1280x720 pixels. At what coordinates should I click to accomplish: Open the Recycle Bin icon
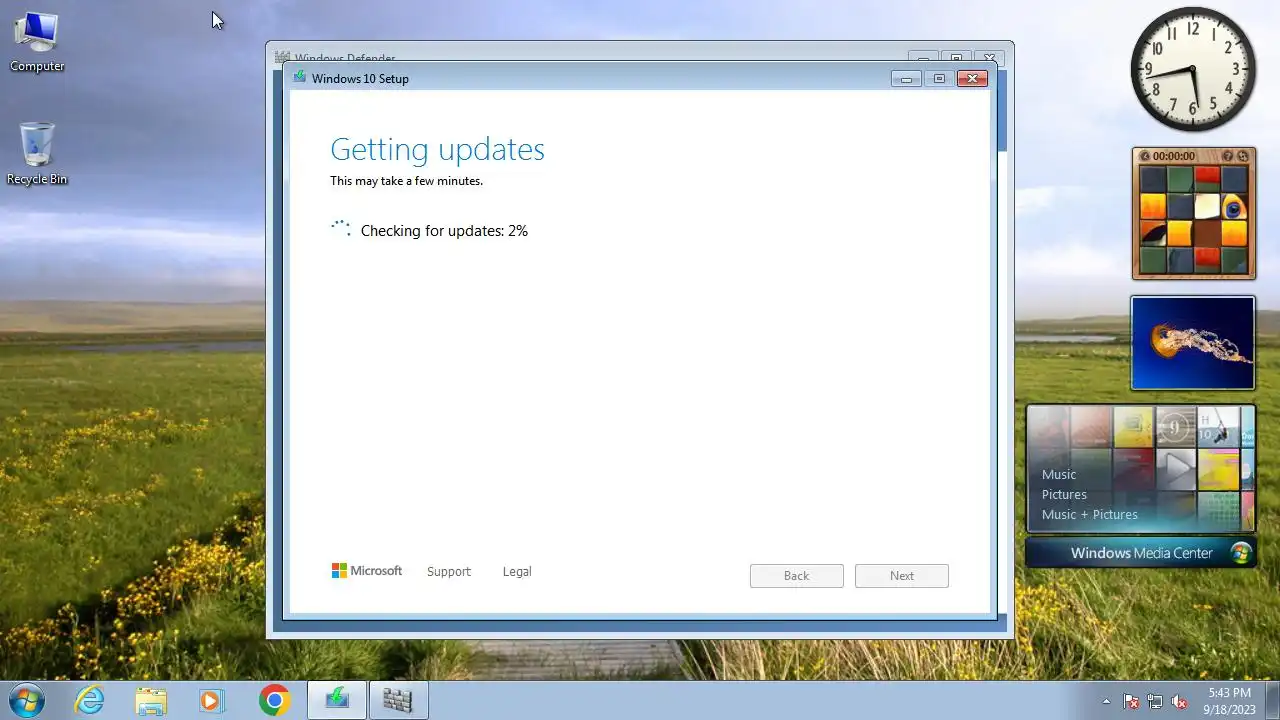37,154
